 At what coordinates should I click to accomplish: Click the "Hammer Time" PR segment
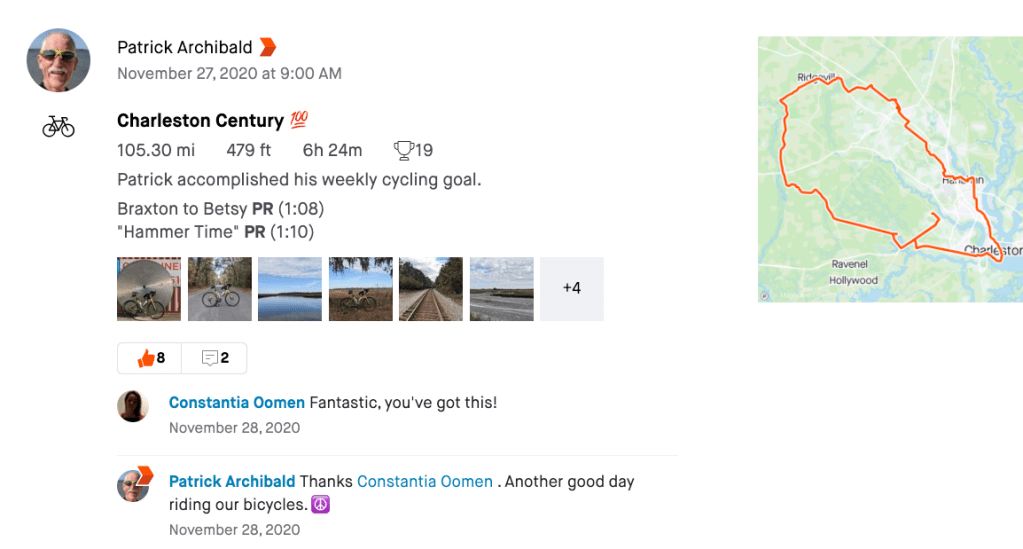coord(215,232)
